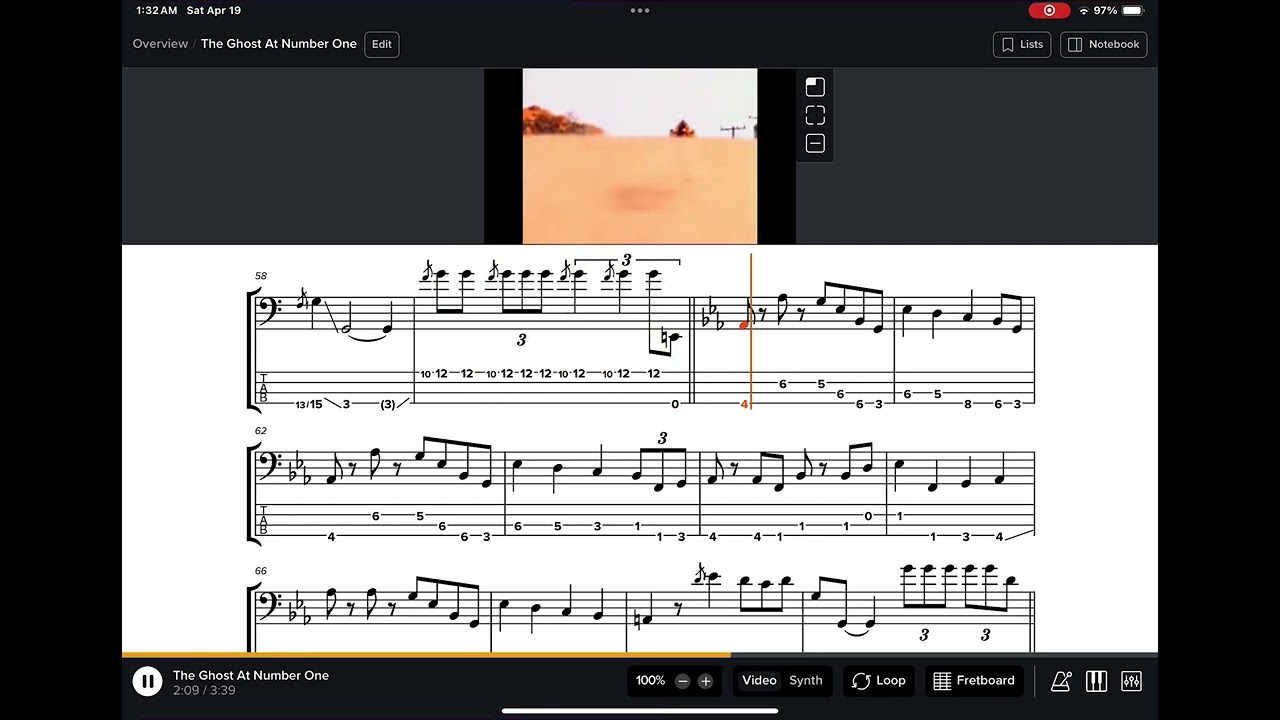Dock video to top layout icon
1280x720 pixels.
[x=815, y=87]
